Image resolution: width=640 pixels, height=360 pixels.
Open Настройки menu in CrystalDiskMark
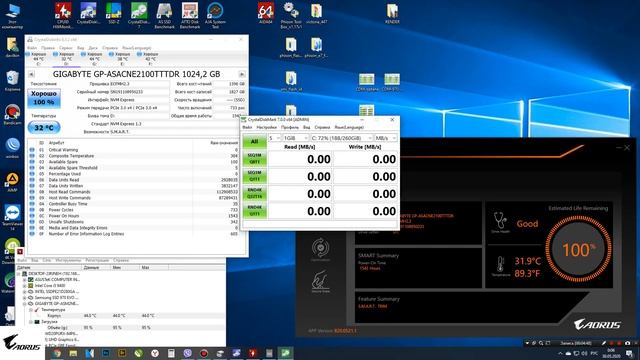[267, 127]
